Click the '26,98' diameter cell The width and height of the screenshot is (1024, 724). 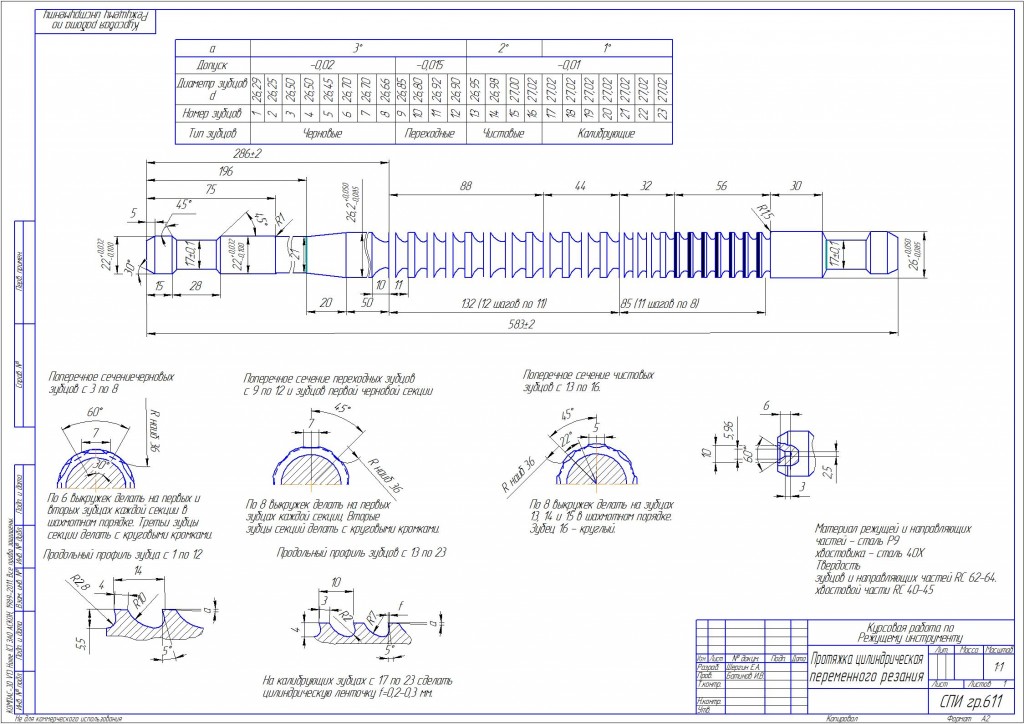click(494, 89)
